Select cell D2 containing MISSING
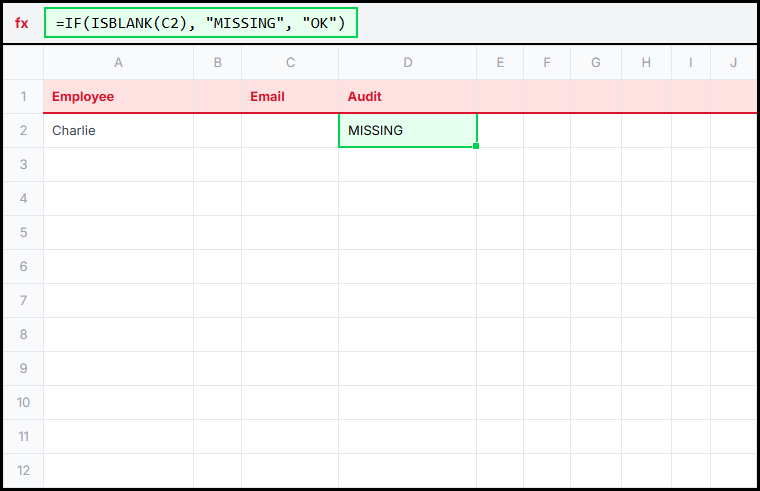Image resolution: width=760 pixels, height=491 pixels. (408, 130)
